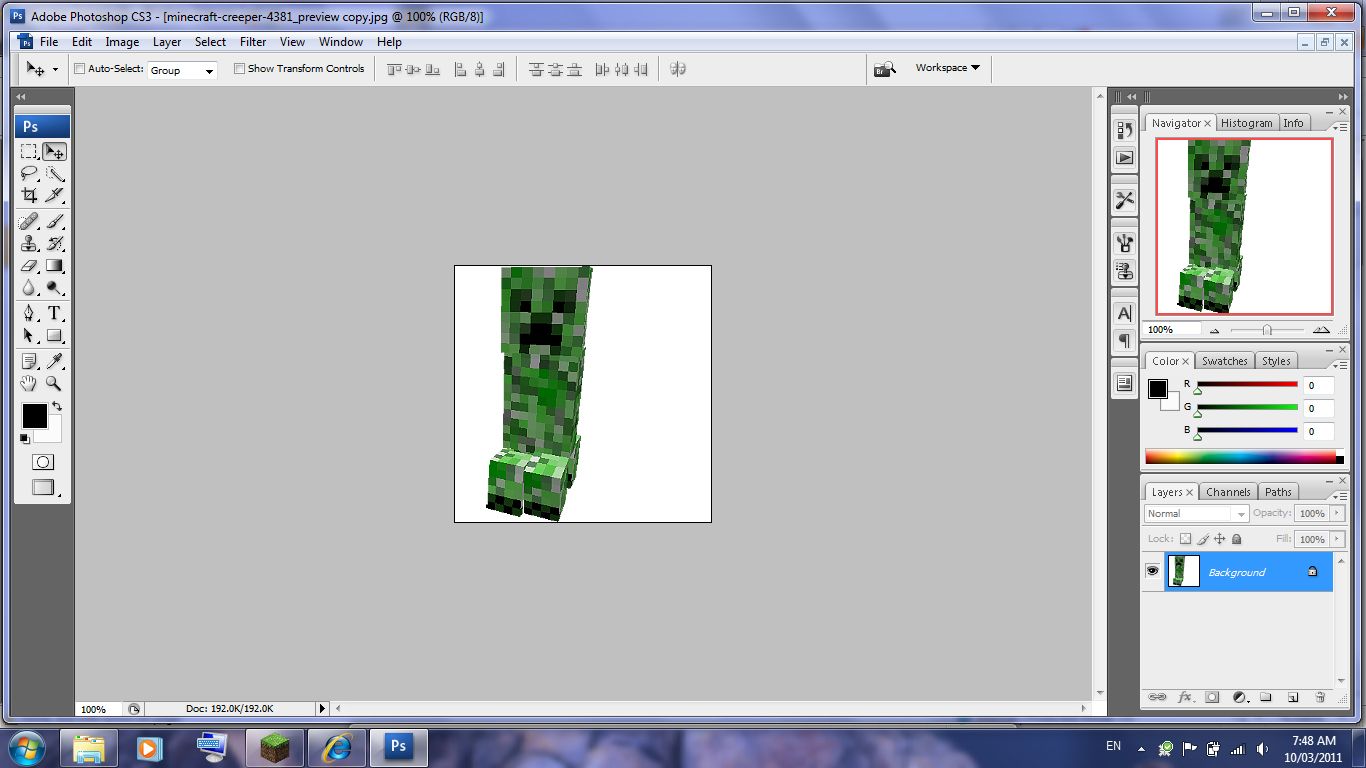Open the Image menu
Viewport: 1366px width, 768px height.
pyautogui.click(x=122, y=42)
